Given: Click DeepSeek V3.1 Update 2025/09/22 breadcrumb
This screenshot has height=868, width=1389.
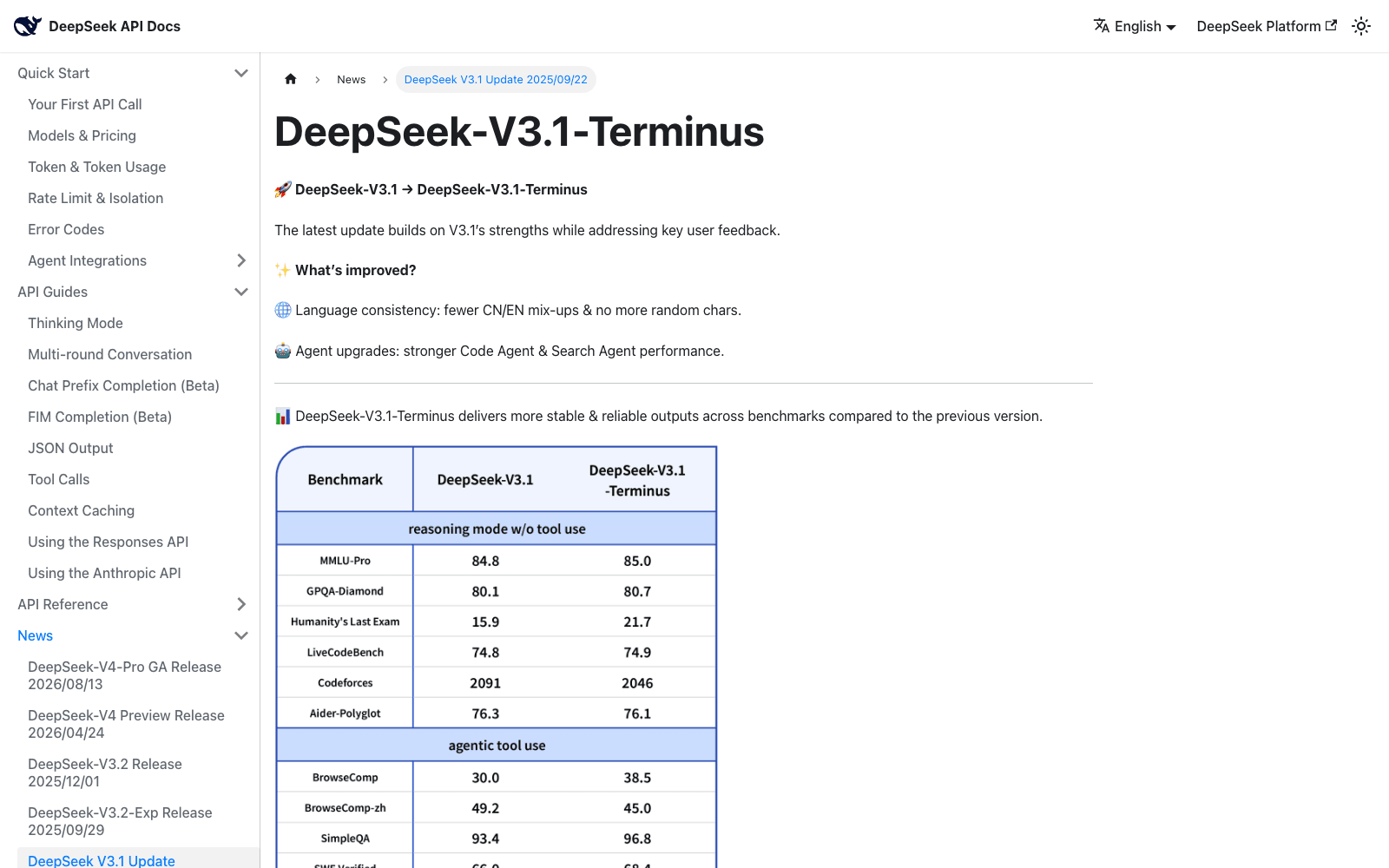Looking at the screenshot, I should [x=496, y=79].
